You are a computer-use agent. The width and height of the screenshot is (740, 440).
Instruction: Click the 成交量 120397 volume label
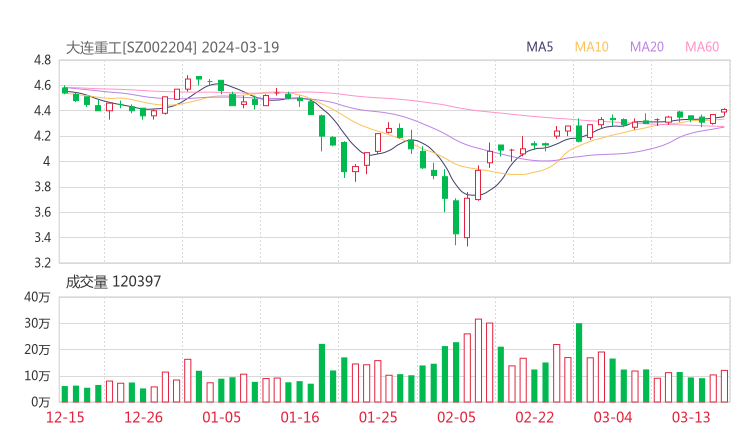tap(113, 282)
